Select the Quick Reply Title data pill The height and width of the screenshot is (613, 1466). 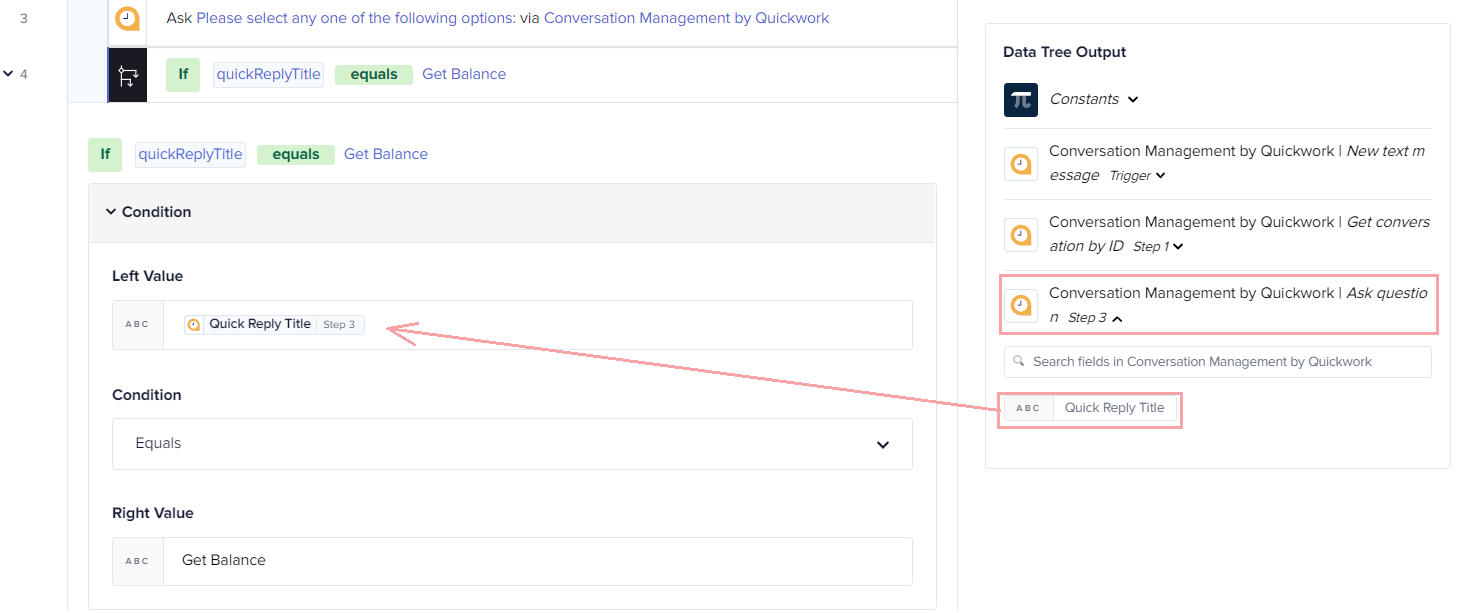coord(1091,408)
